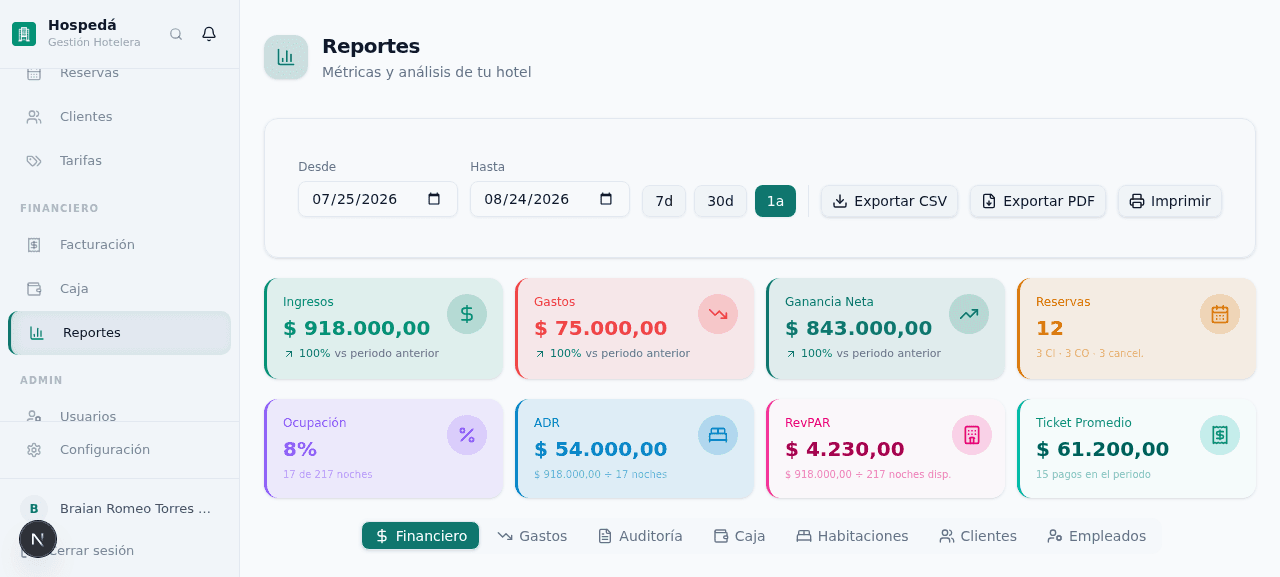Open the Hasta date calendar picker icon
Viewport: 1280px width, 577px height.
606,199
